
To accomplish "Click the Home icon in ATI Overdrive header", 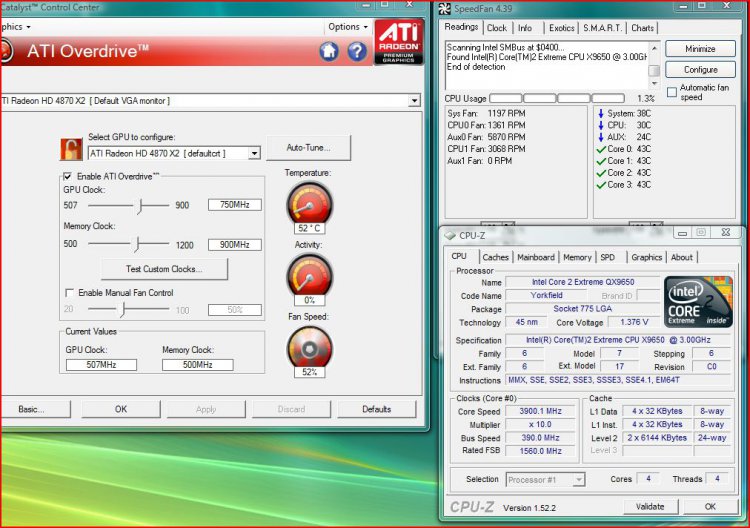I will [x=329, y=51].
